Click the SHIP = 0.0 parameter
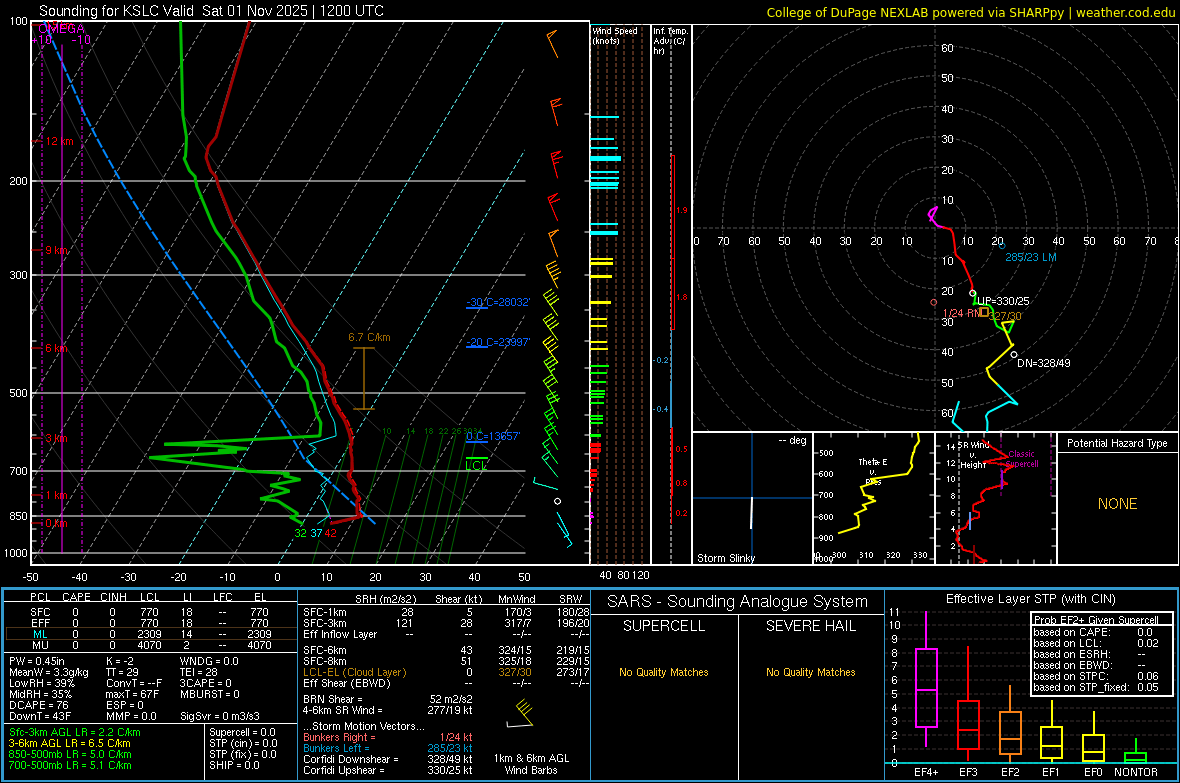1180x783 pixels. tap(234, 765)
